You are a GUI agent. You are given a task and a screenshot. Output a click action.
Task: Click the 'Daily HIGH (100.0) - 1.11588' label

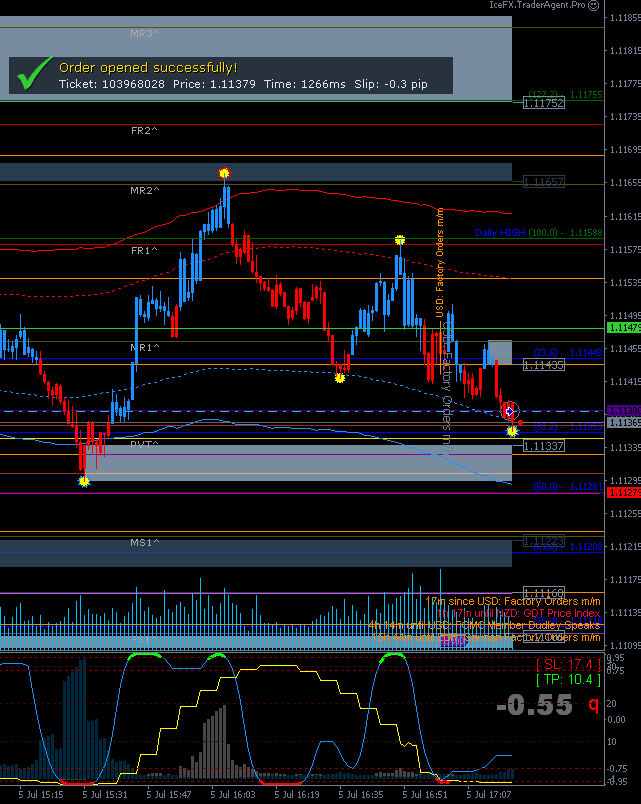[538, 233]
